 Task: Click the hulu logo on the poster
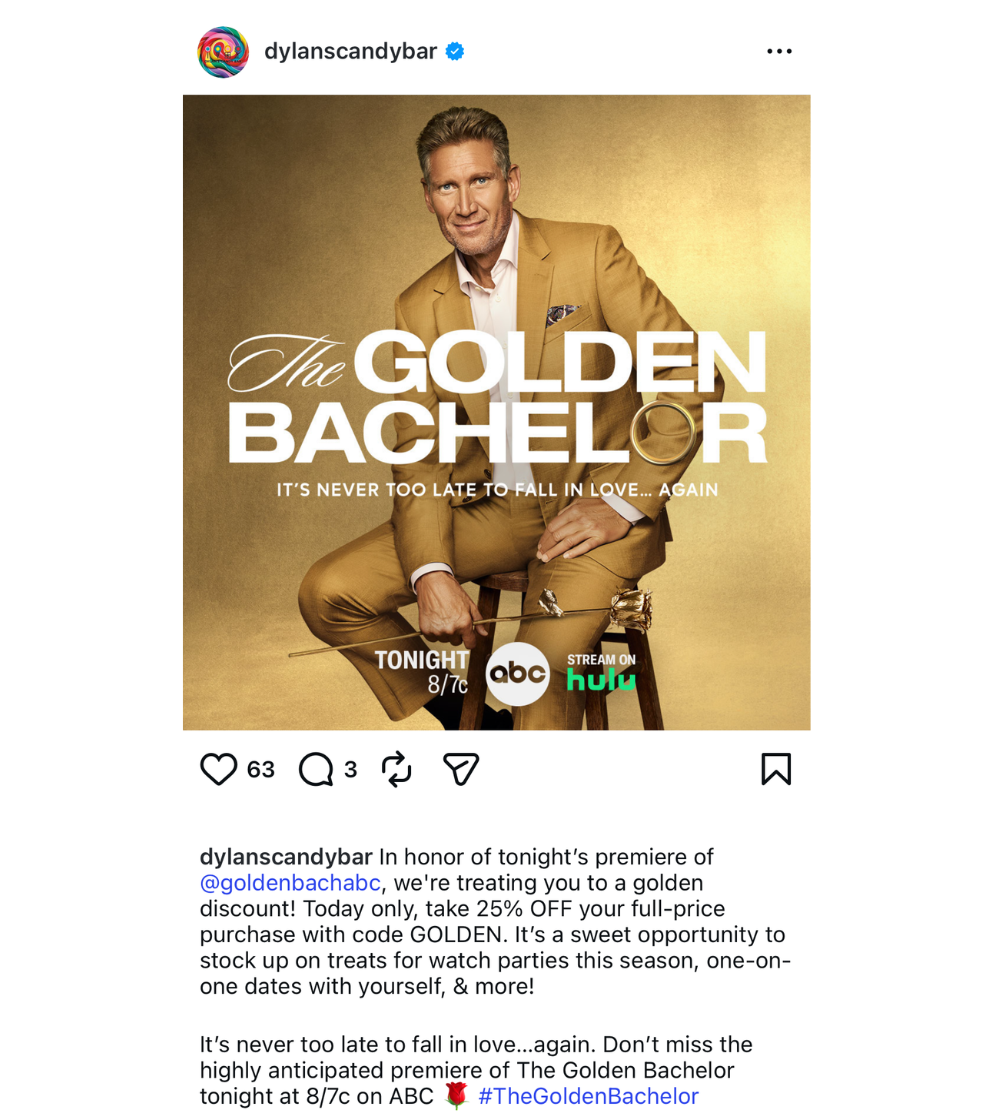[601, 680]
